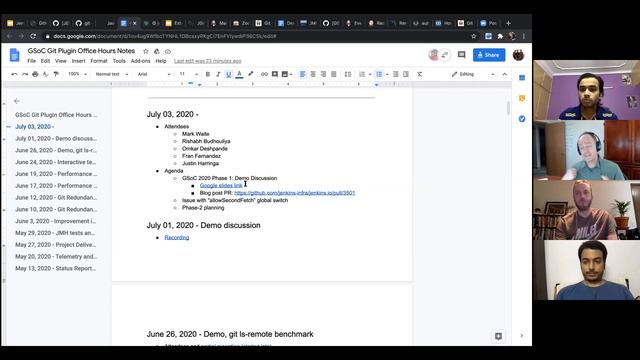Increase the indent level
Image resolution: width=640 pixels, height=360 pixels.
coord(406,74)
